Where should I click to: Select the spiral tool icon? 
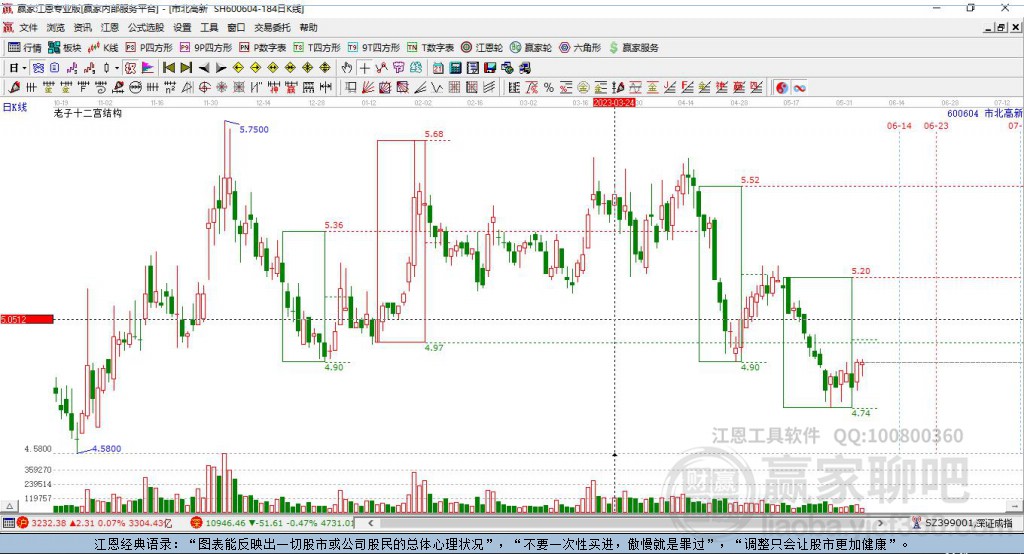(101, 87)
